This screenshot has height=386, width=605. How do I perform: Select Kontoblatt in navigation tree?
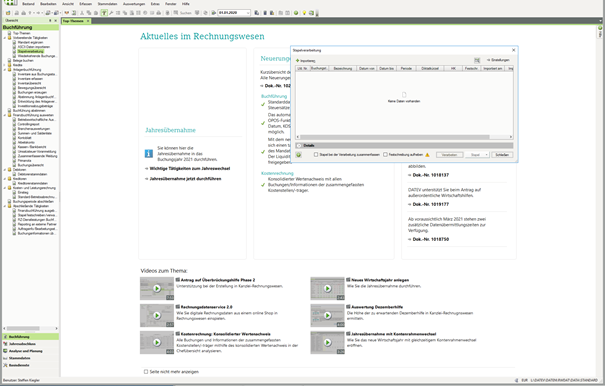coord(25,138)
